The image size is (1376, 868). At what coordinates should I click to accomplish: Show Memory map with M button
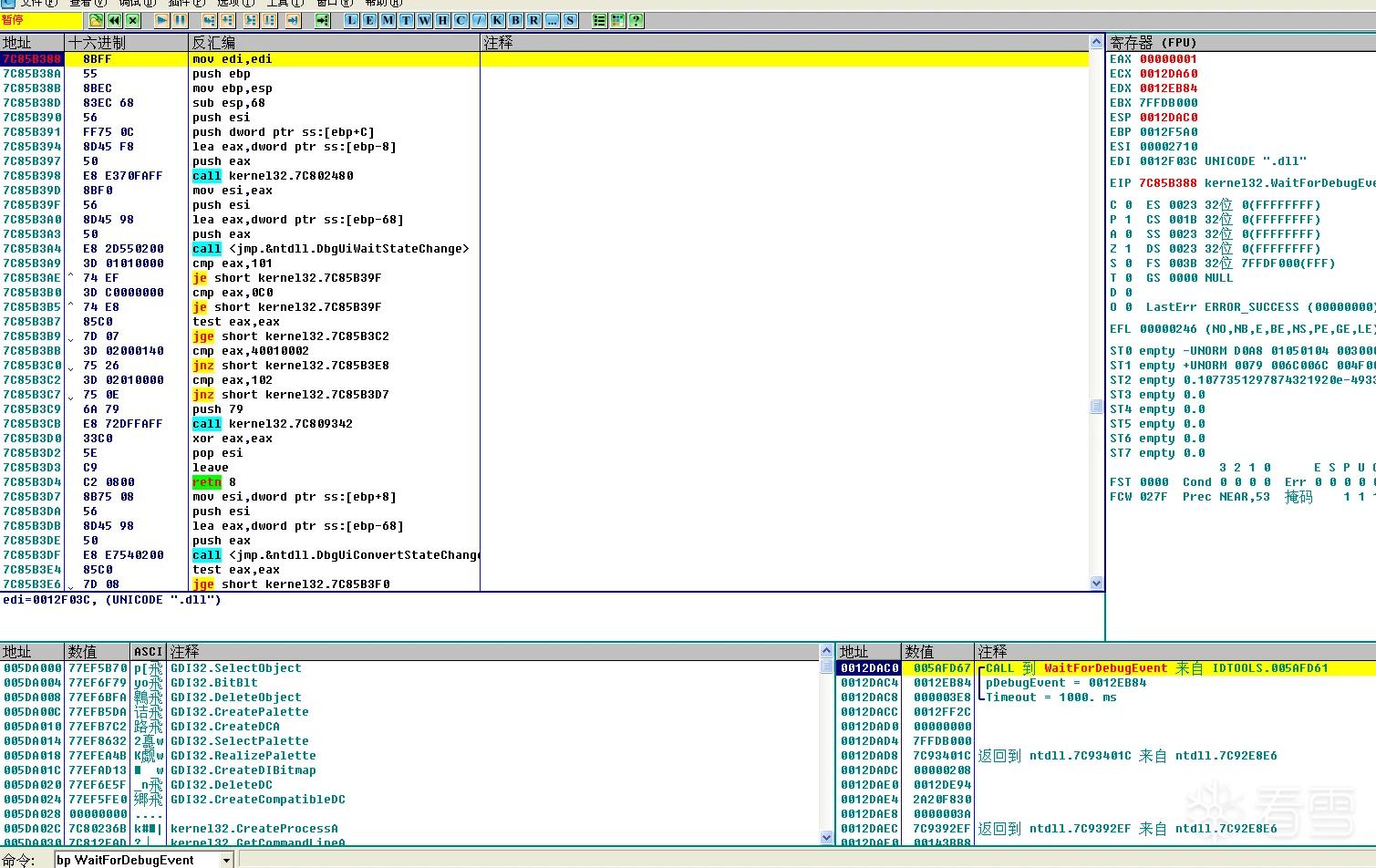point(388,20)
